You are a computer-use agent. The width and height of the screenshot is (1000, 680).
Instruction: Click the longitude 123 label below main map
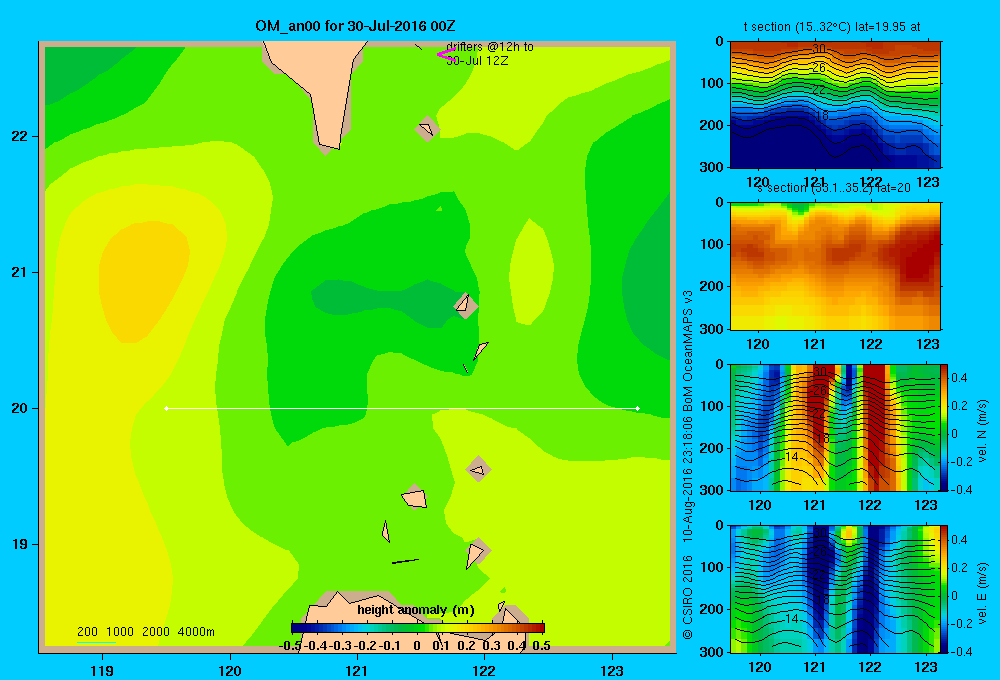pyautogui.click(x=612, y=670)
